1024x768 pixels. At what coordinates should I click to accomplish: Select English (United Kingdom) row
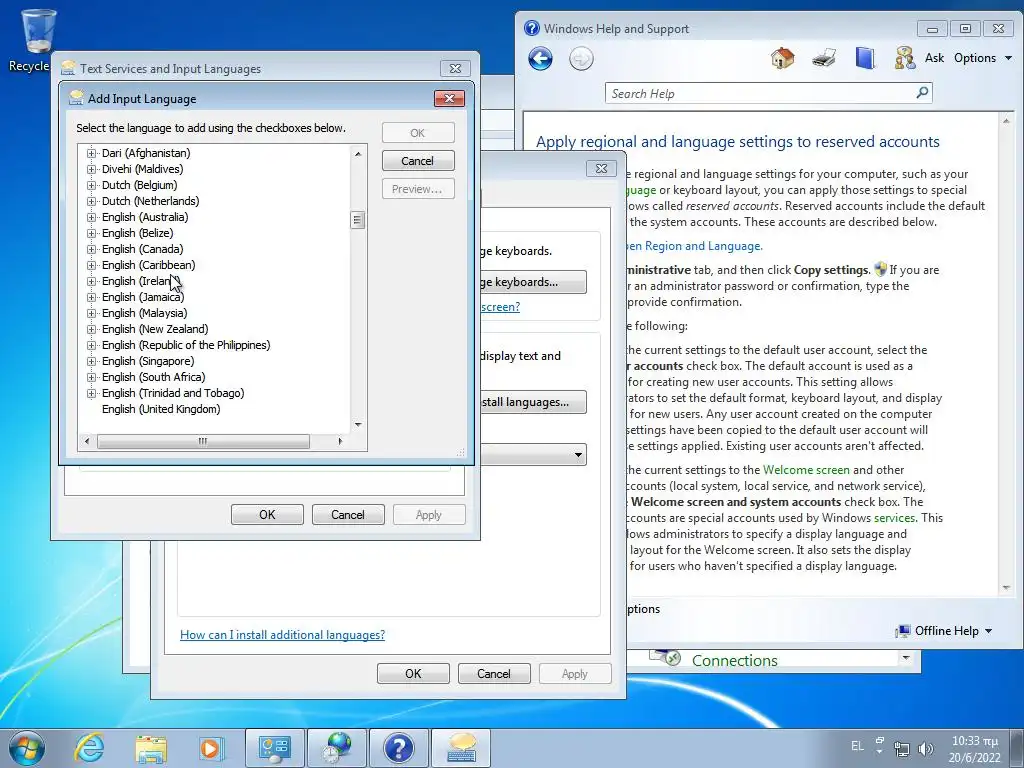(161, 409)
